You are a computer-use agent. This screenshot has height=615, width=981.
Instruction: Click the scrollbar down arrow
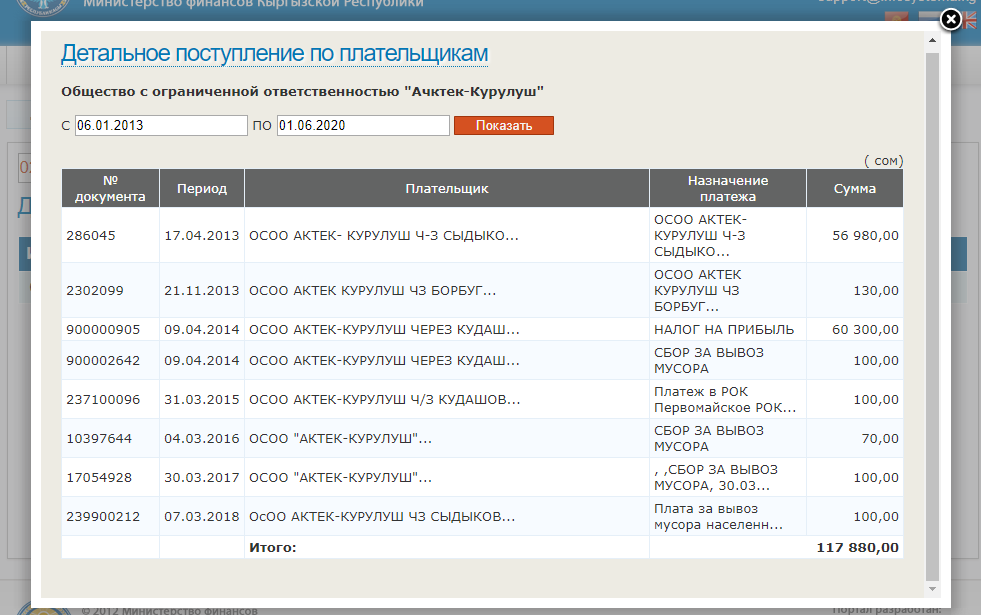click(932, 590)
